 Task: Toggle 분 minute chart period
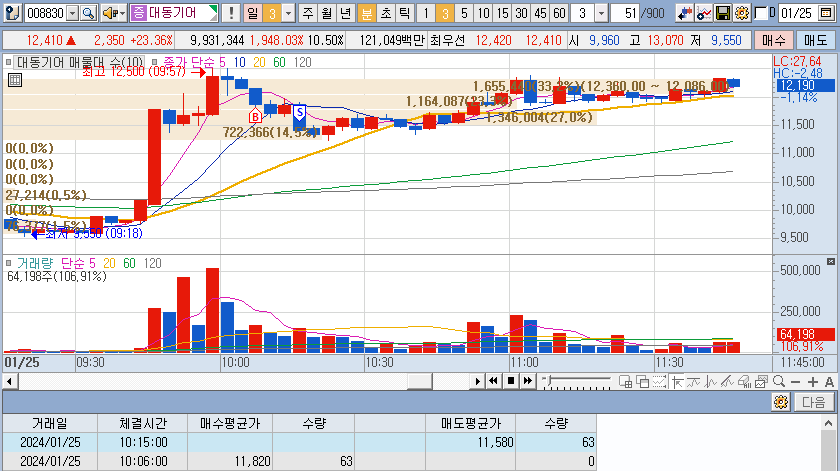(x=366, y=13)
